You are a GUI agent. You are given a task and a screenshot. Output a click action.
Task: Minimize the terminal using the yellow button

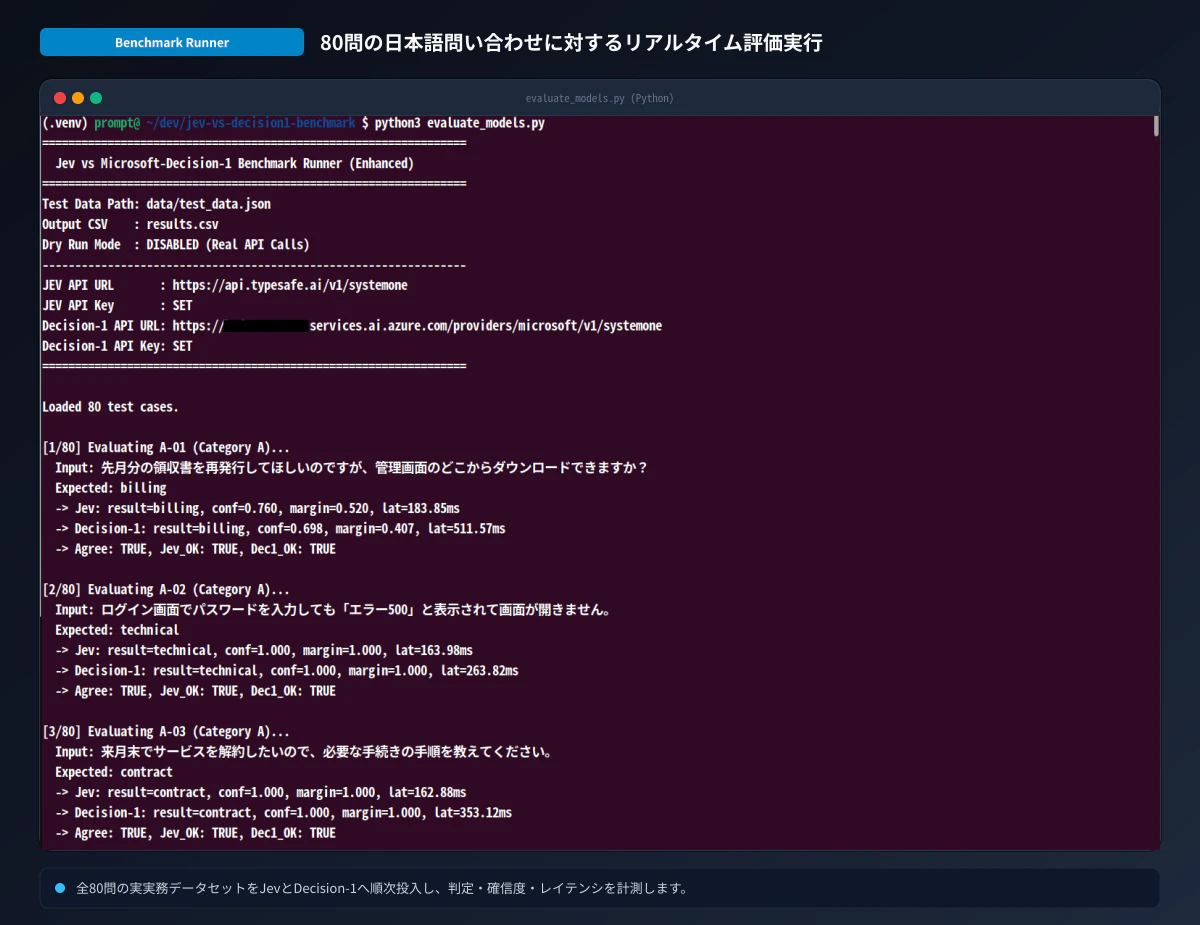click(x=78, y=98)
